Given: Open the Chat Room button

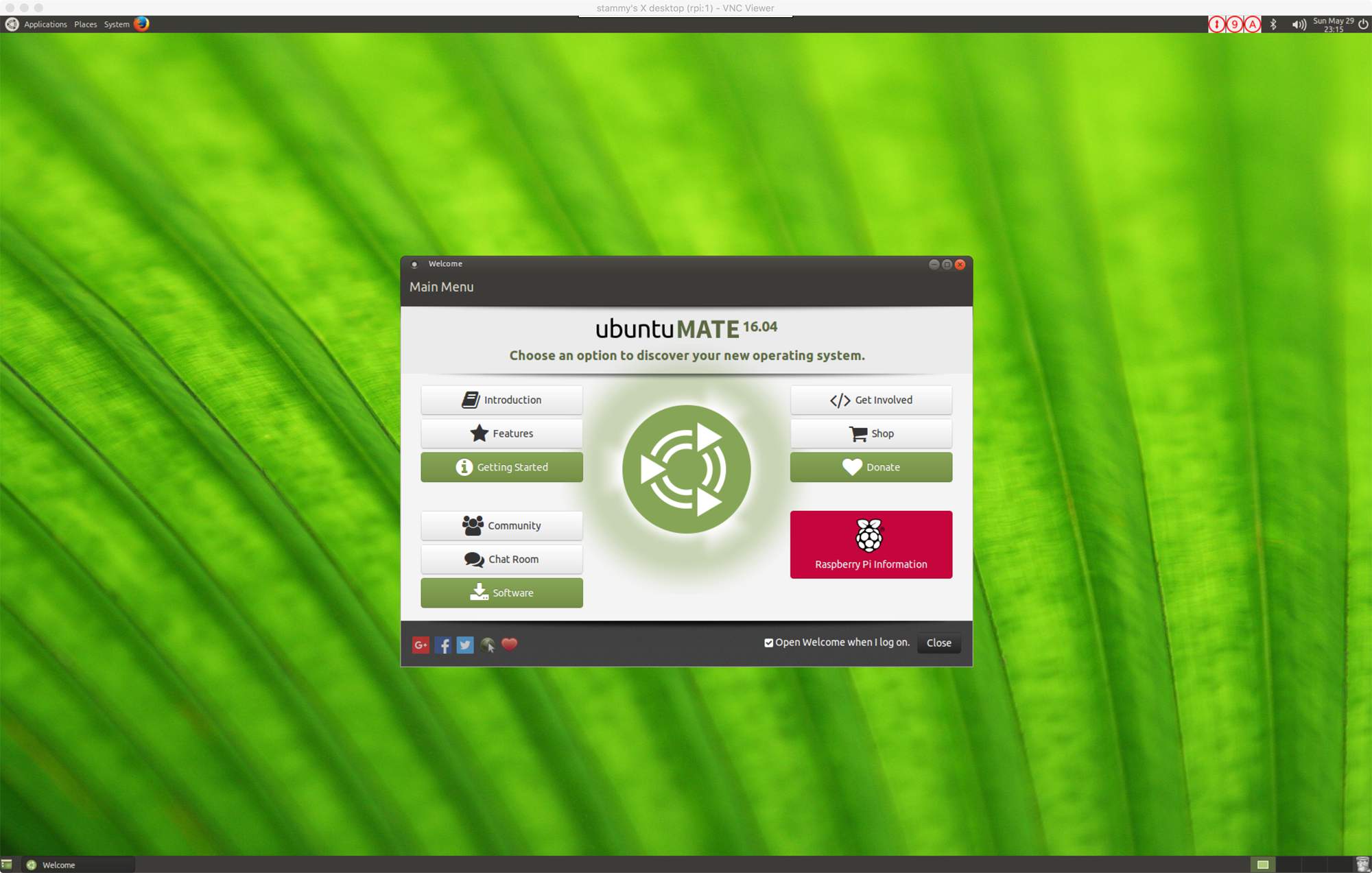Looking at the screenshot, I should pos(501,559).
